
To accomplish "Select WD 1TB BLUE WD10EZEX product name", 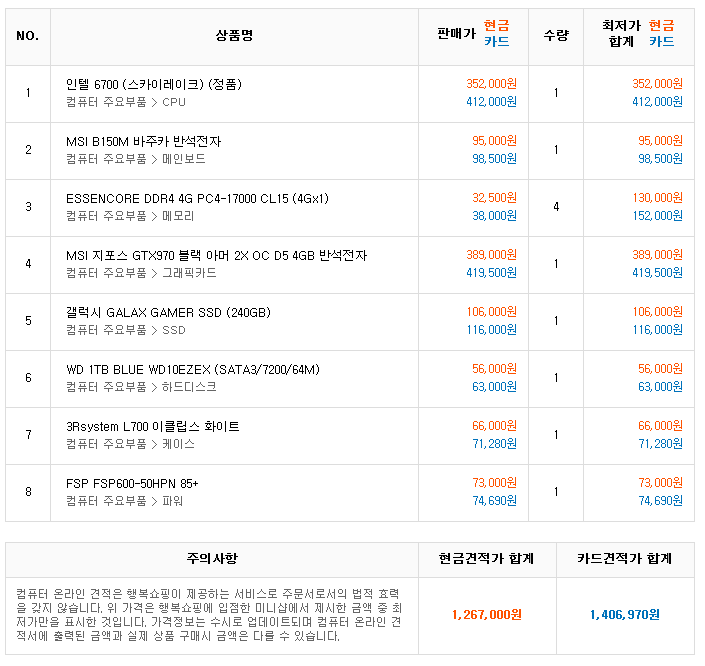I will [x=193, y=370].
